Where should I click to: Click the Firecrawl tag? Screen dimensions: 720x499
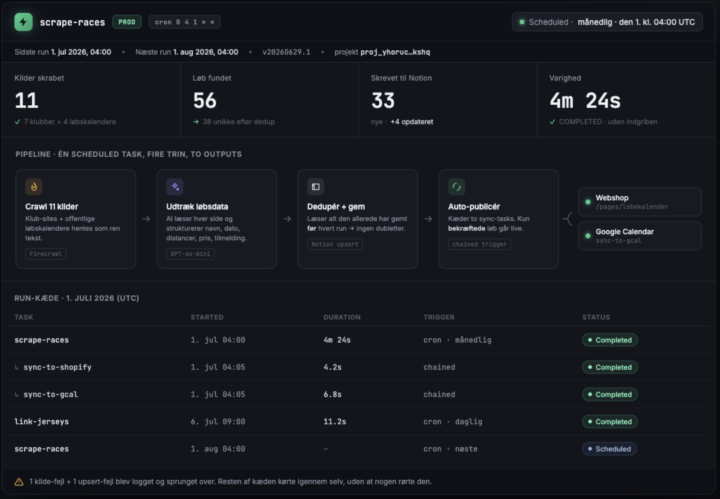pyautogui.click(x=46, y=254)
